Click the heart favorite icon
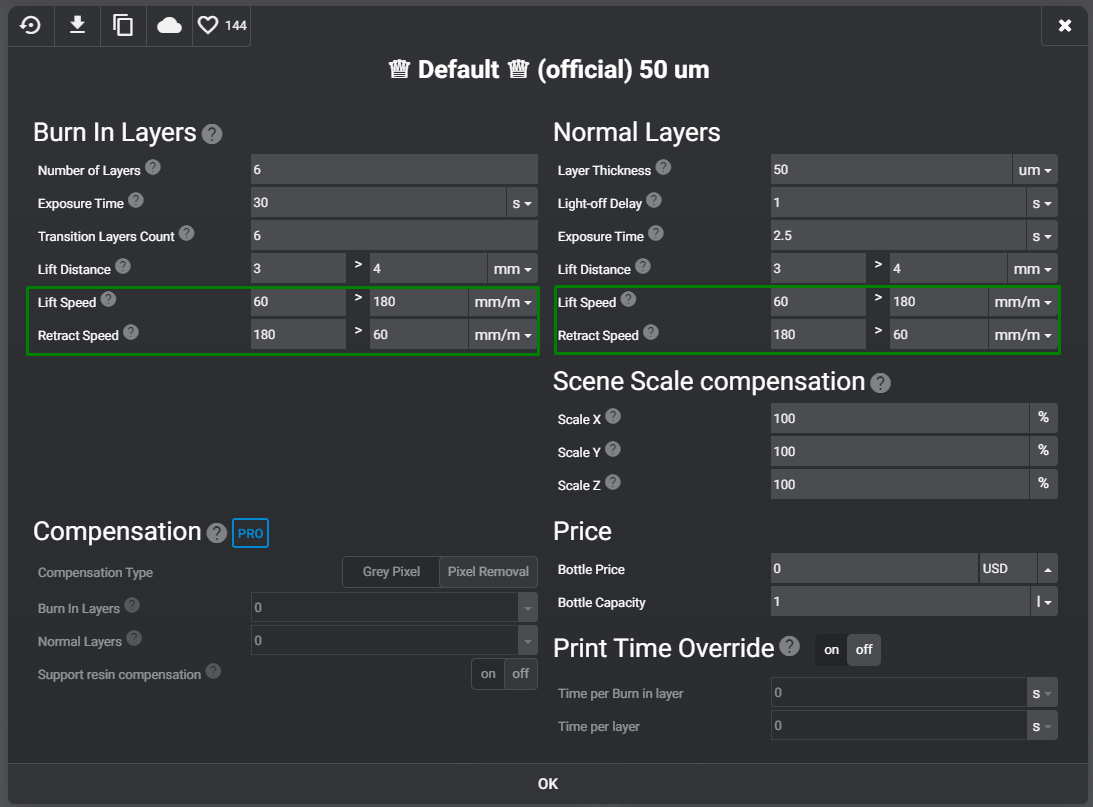This screenshot has width=1093, height=807. pos(208,25)
